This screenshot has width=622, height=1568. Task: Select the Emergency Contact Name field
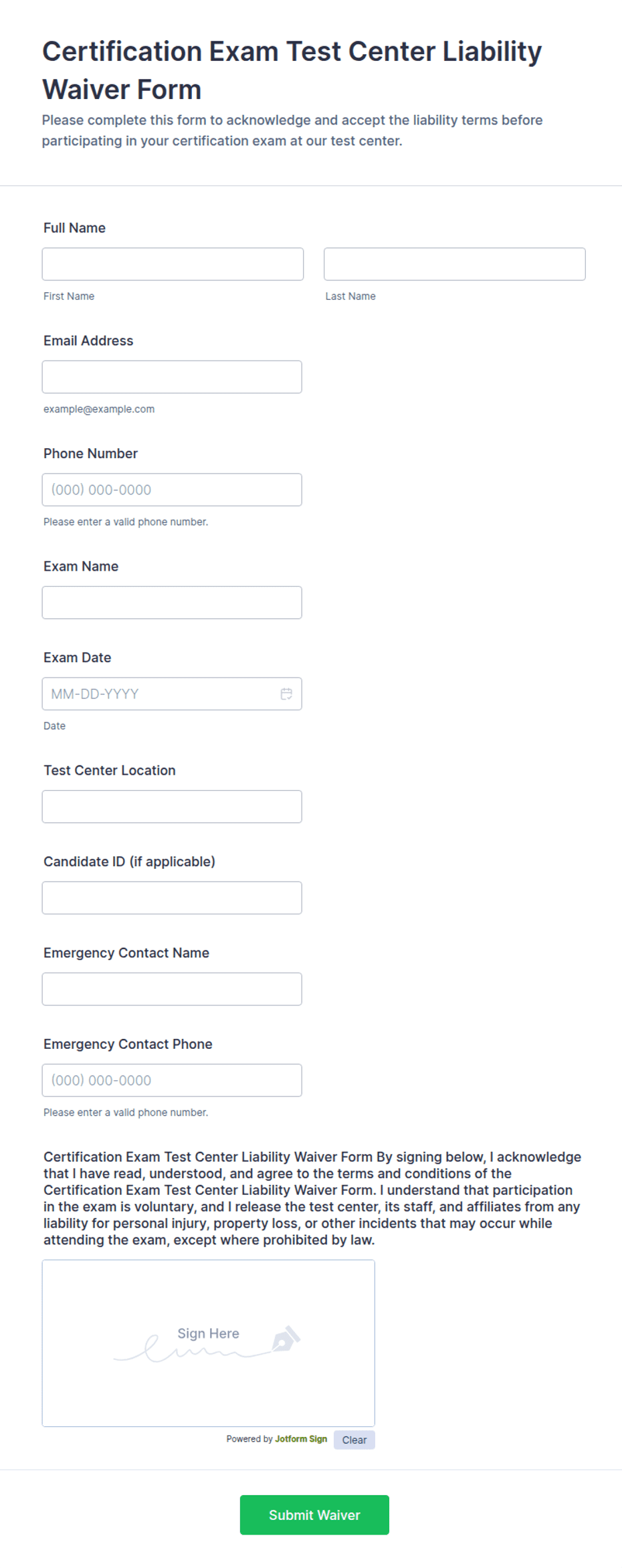tap(172, 989)
